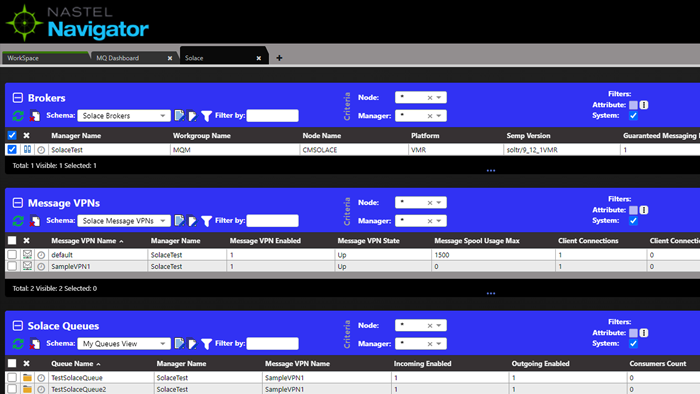
Task: Click the Brokers export icon next to filter
Action: coord(192,116)
